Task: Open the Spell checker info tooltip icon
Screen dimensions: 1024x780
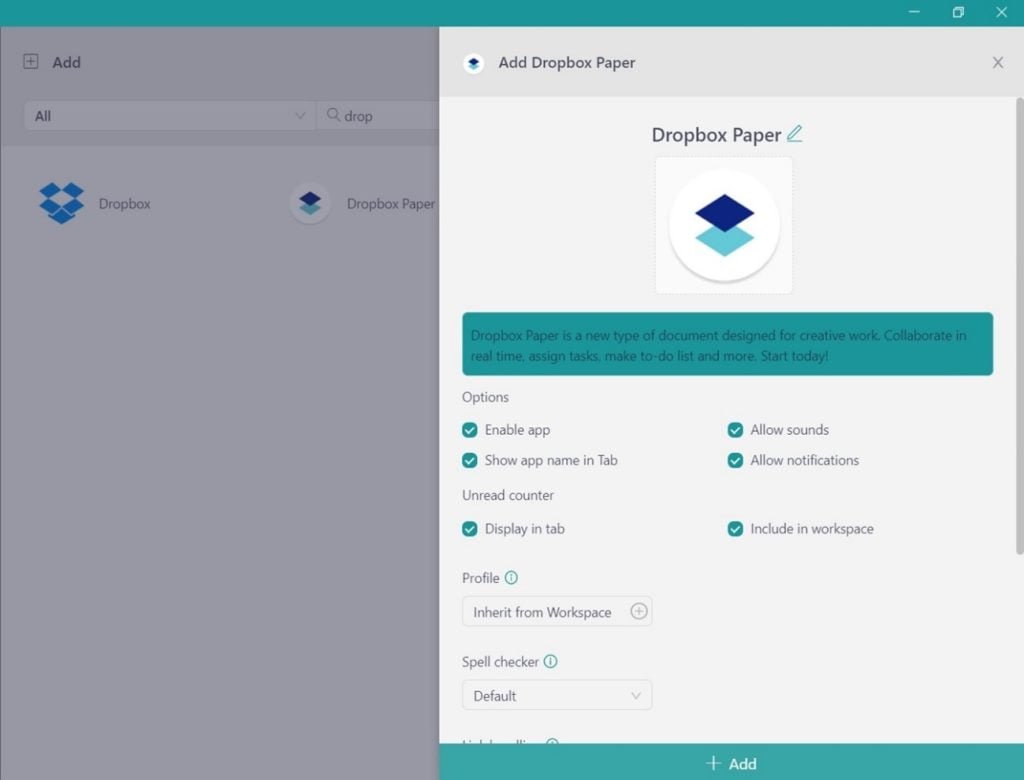Action: [552, 661]
